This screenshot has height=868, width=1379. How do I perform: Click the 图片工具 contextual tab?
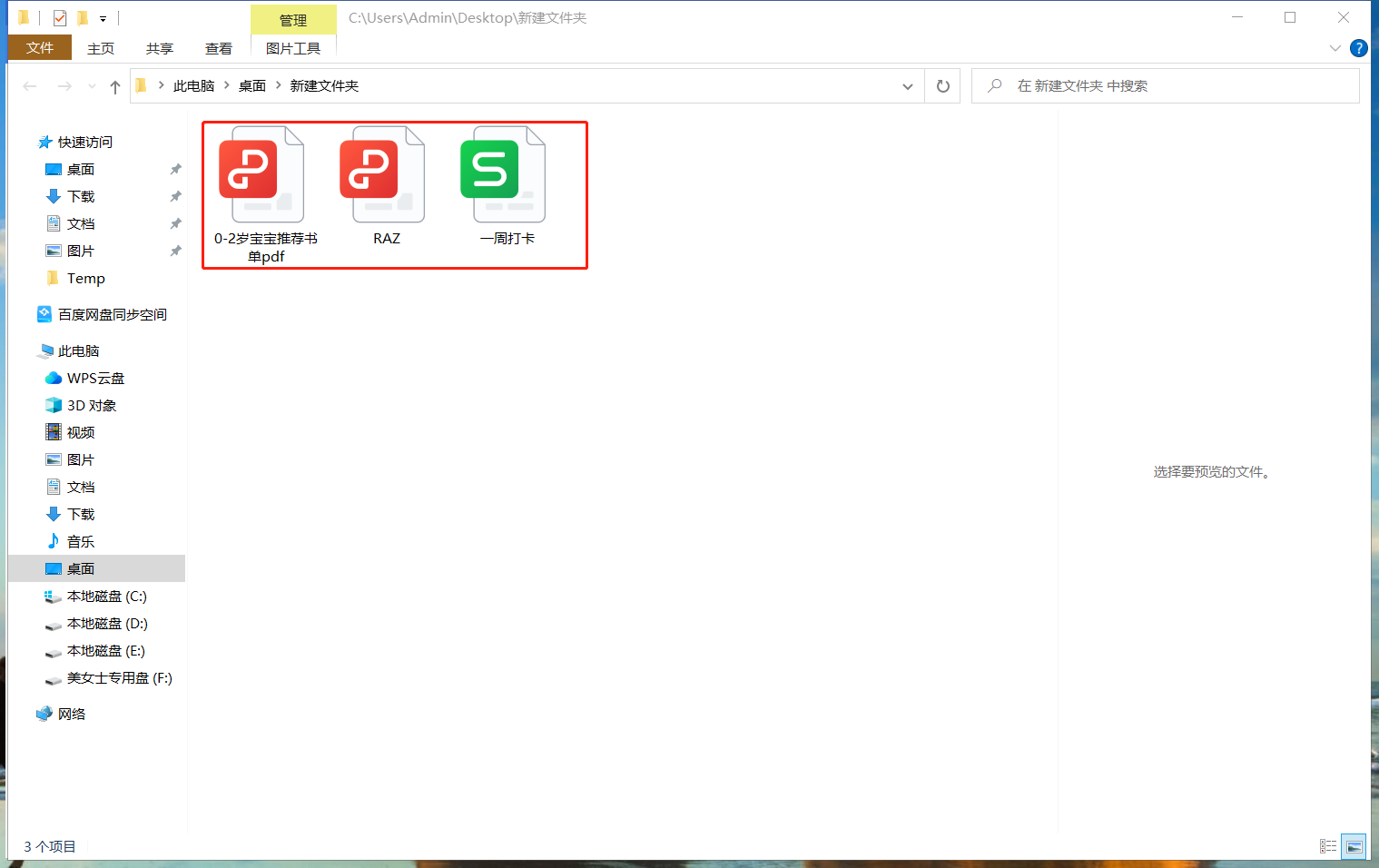pos(292,48)
